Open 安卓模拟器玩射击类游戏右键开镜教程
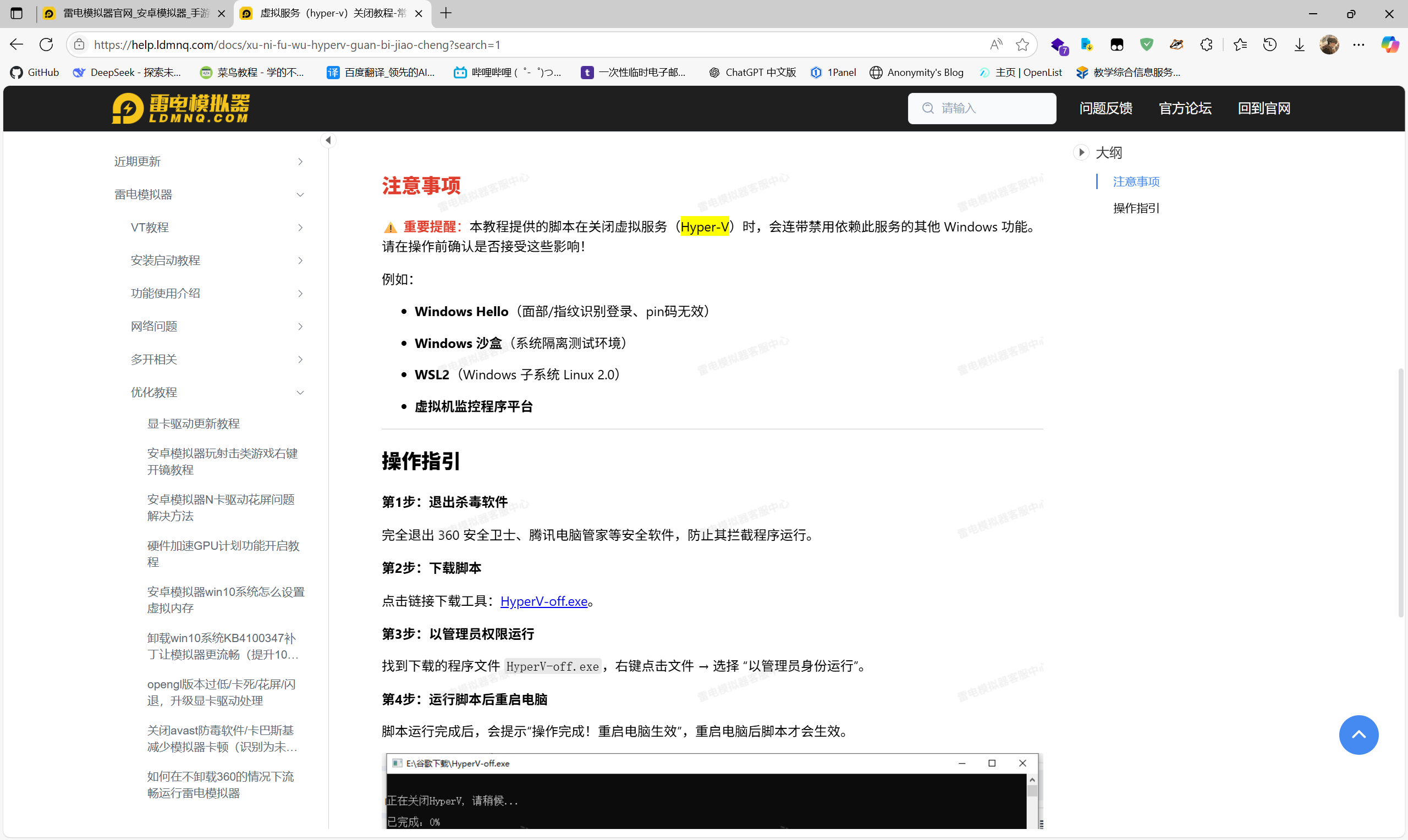Image resolution: width=1408 pixels, height=840 pixels. tap(222, 461)
